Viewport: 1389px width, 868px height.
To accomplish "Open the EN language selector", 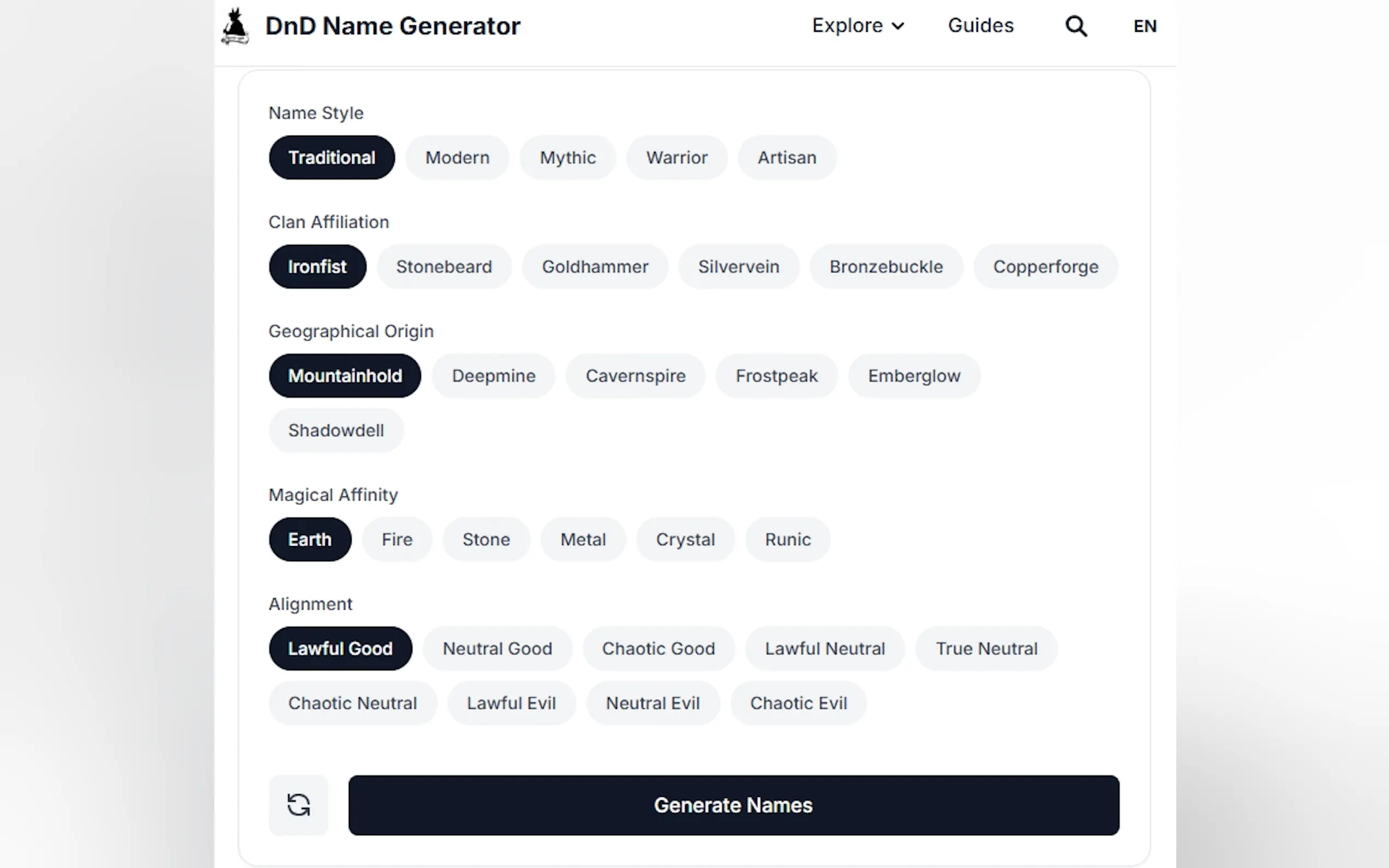I will pos(1145,26).
